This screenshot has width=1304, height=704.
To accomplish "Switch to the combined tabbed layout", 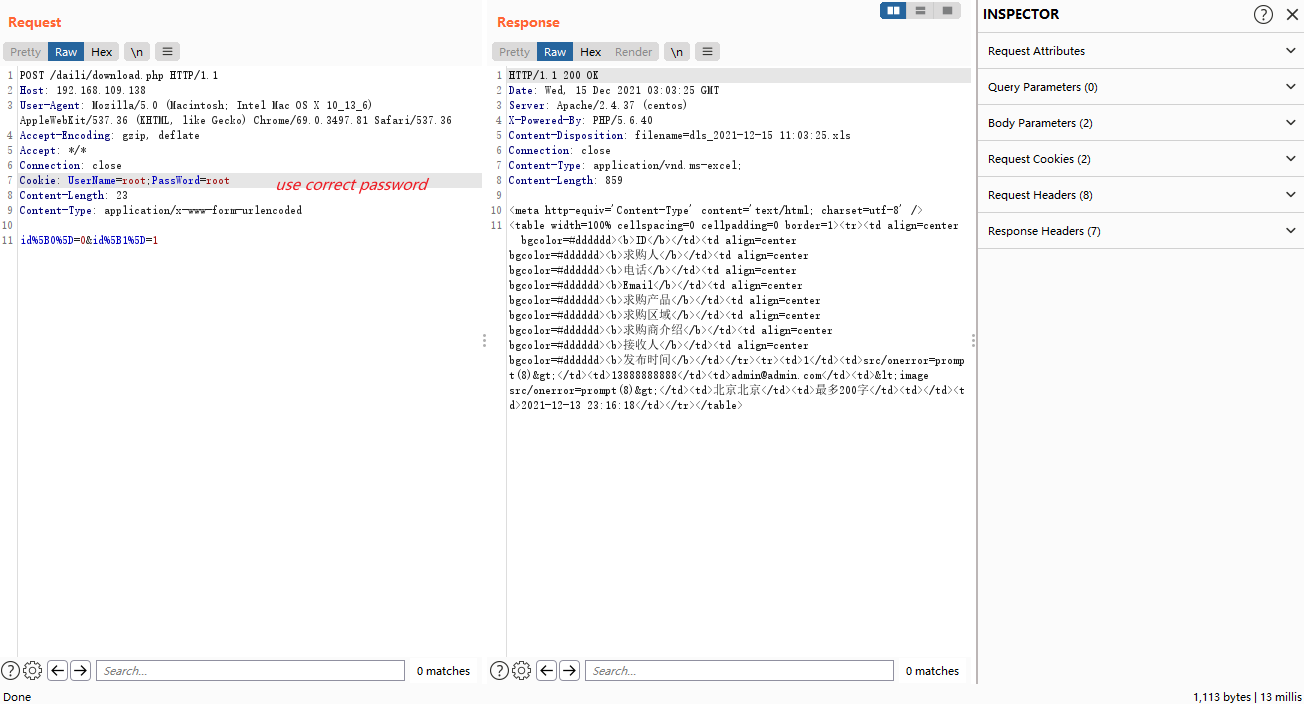I will [946, 10].
